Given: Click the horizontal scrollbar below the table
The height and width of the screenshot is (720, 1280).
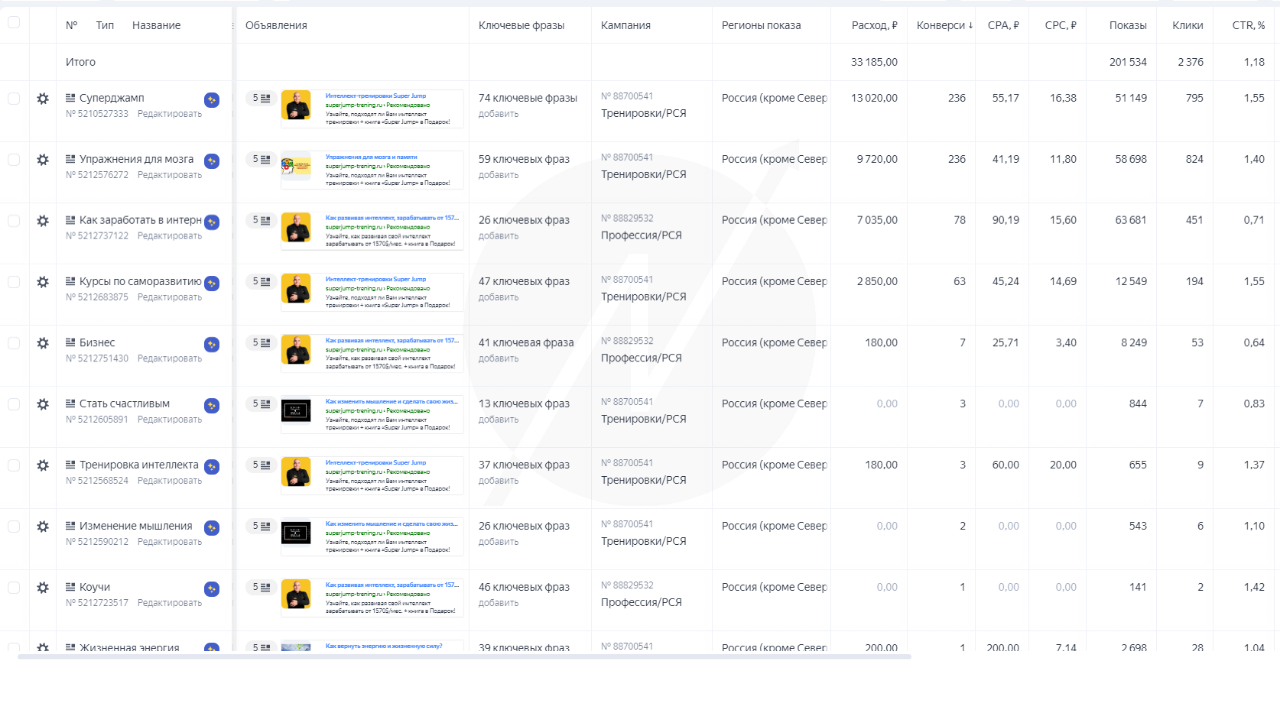Looking at the screenshot, I should coord(464,656).
